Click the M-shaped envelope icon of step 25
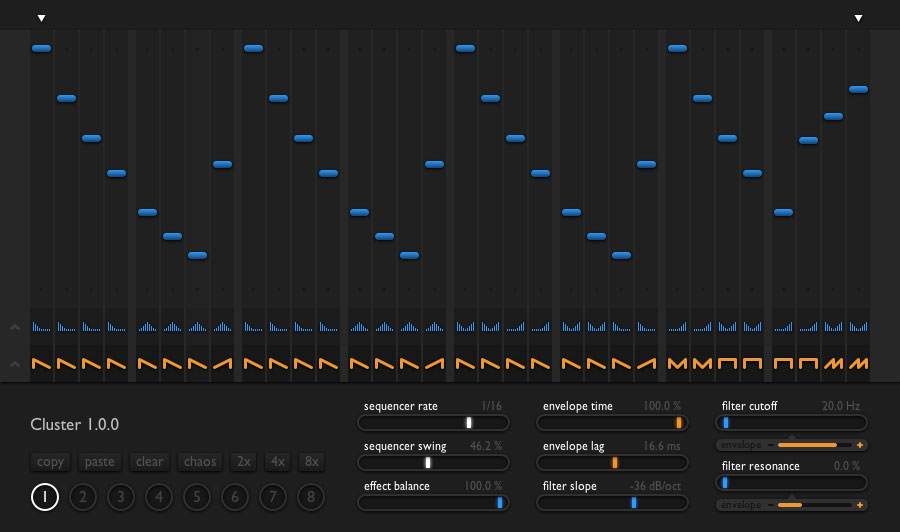The height and width of the screenshot is (532, 900). (677, 363)
